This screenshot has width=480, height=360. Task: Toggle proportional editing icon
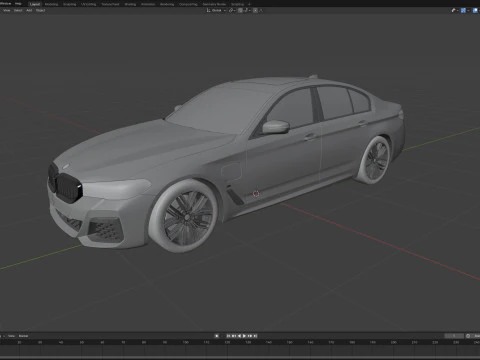point(255,10)
